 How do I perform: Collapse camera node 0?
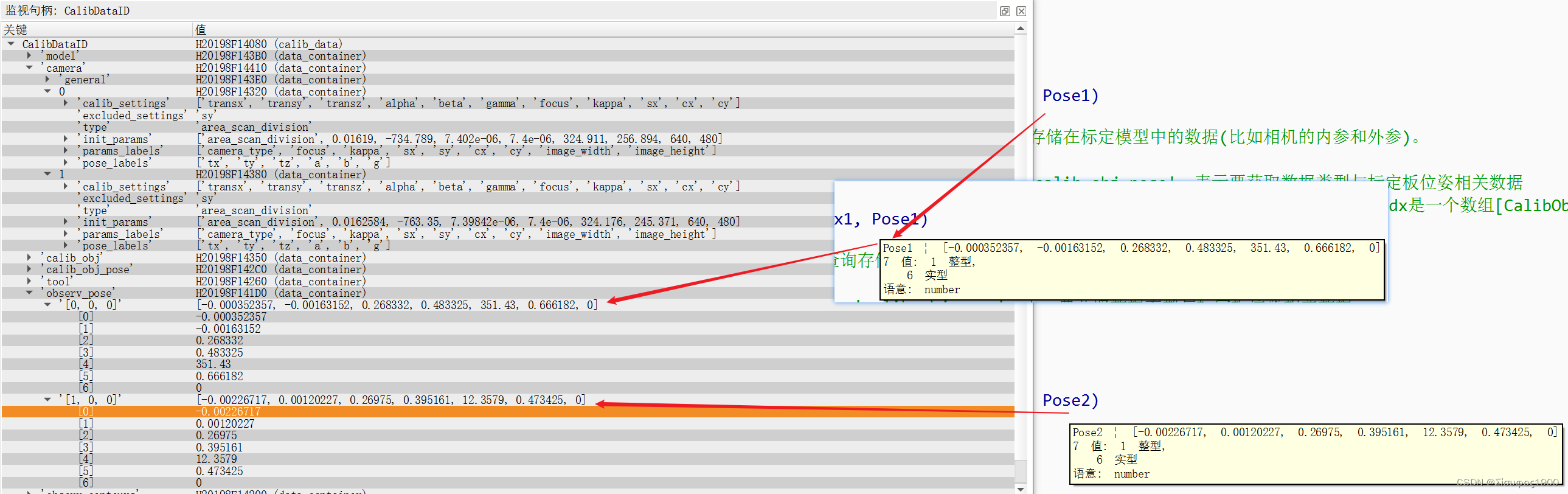tap(47, 91)
